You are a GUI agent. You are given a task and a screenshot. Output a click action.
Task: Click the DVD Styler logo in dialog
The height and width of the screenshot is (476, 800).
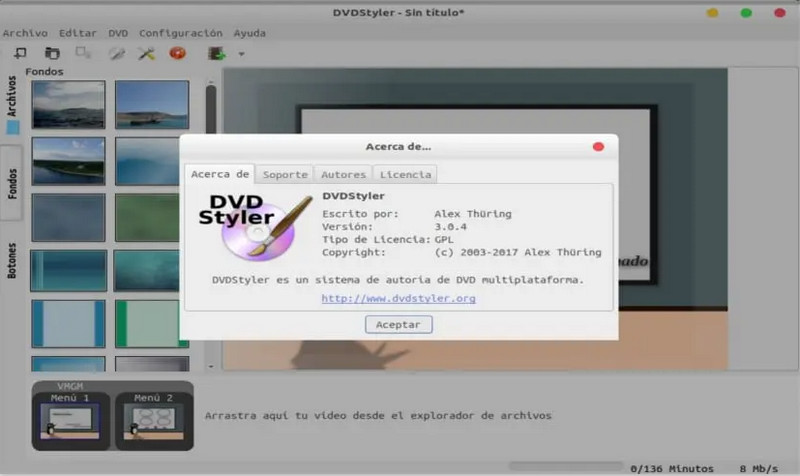point(255,226)
